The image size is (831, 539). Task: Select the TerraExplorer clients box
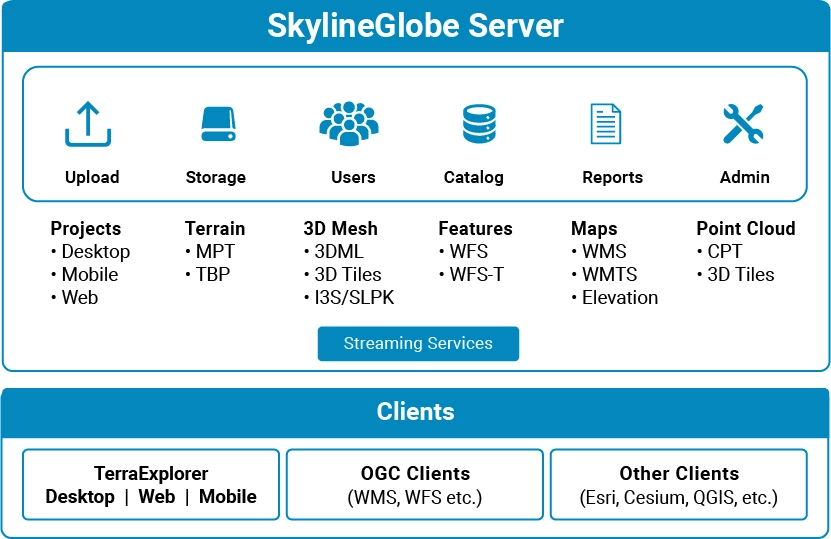pyautogui.click(x=151, y=484)
